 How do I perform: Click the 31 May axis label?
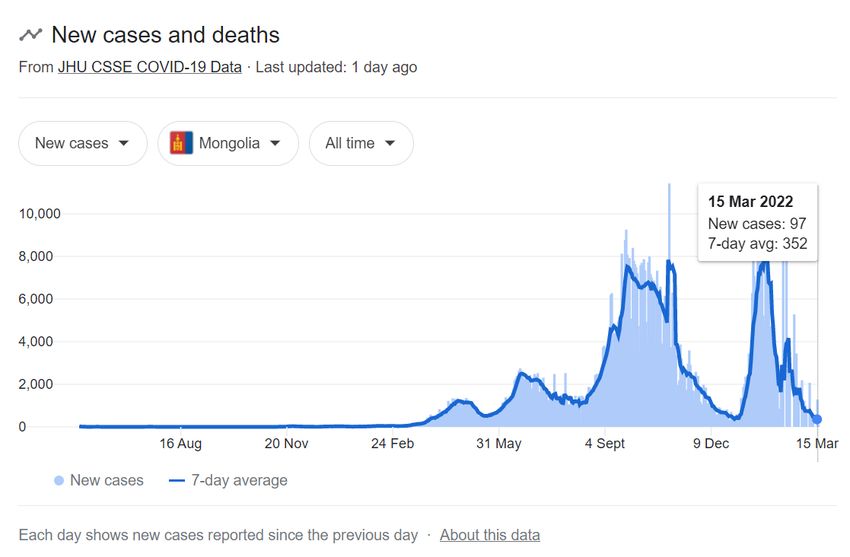tap(499, 443)
